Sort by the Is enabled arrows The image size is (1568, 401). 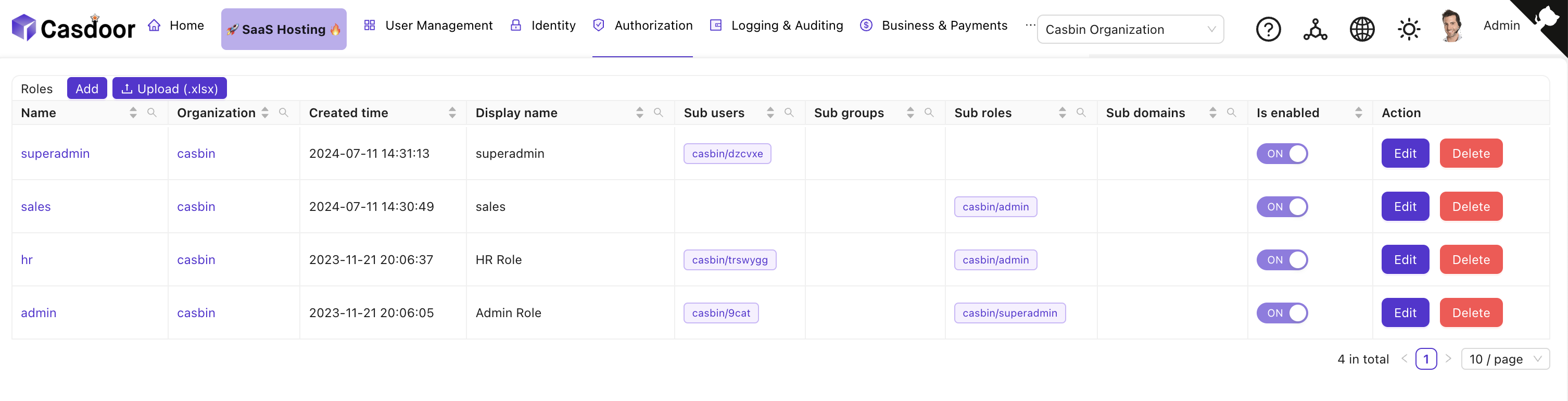pyautogui.click(x=1359, y=112)
